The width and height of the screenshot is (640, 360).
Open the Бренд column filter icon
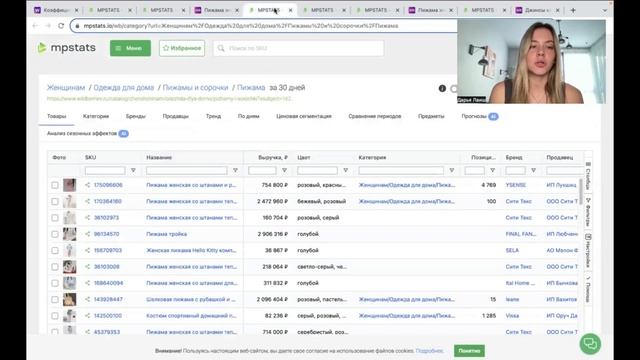(533, 170)
